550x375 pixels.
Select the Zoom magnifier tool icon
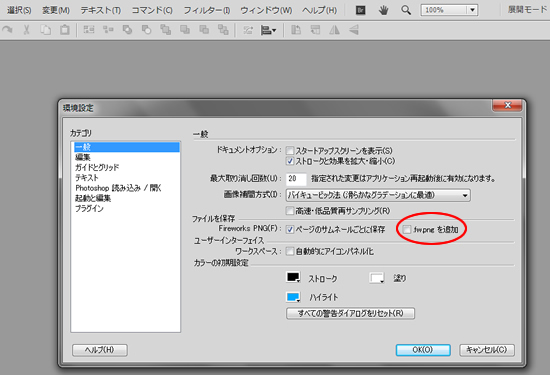(406, 10)
